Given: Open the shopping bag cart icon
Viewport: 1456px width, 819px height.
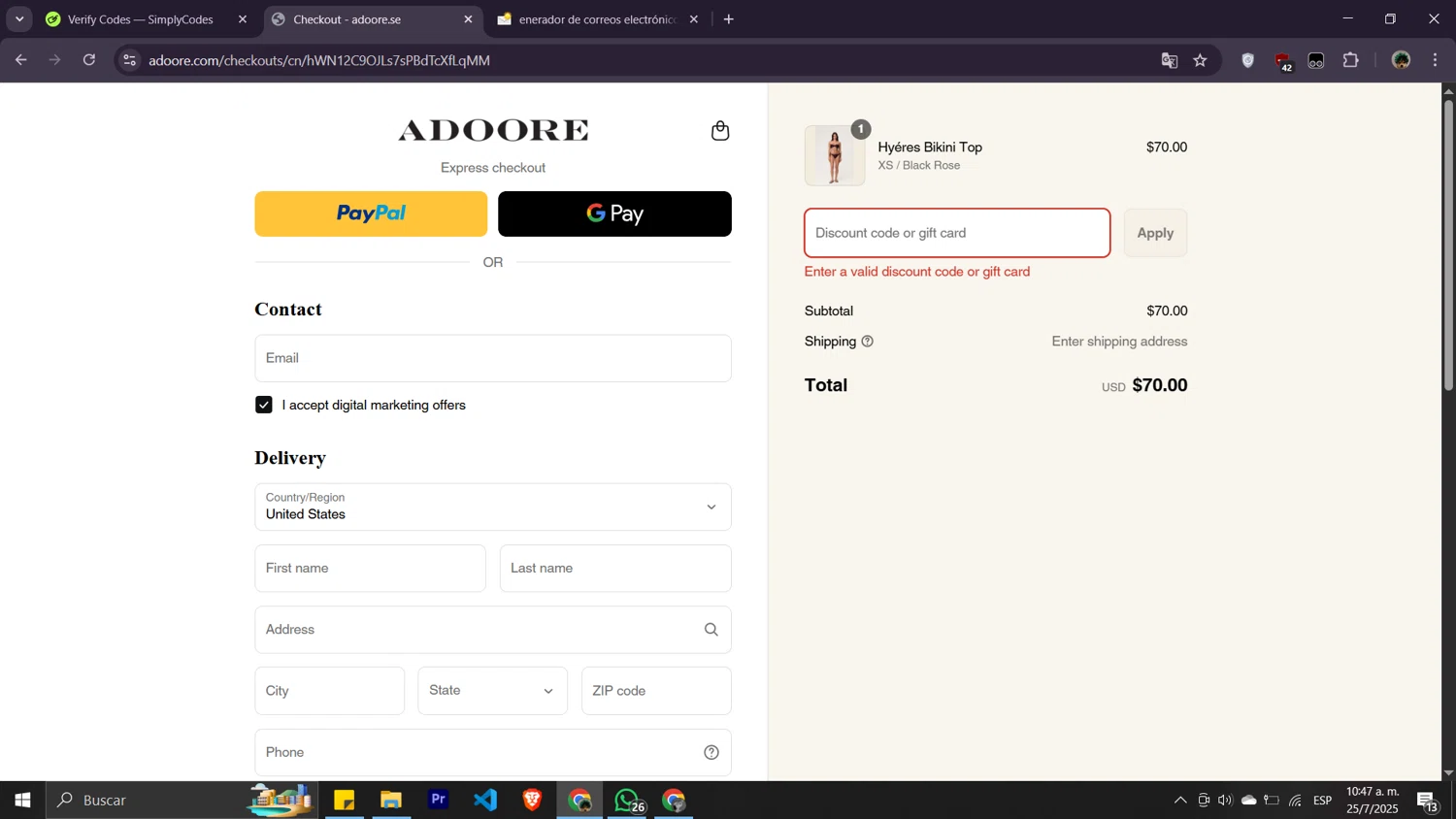Looking at the screenshot, I should coord(720,131).
